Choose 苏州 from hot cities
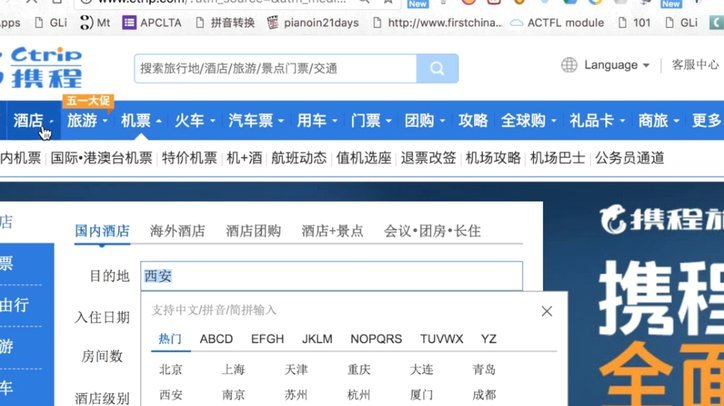 coord(296,395)
